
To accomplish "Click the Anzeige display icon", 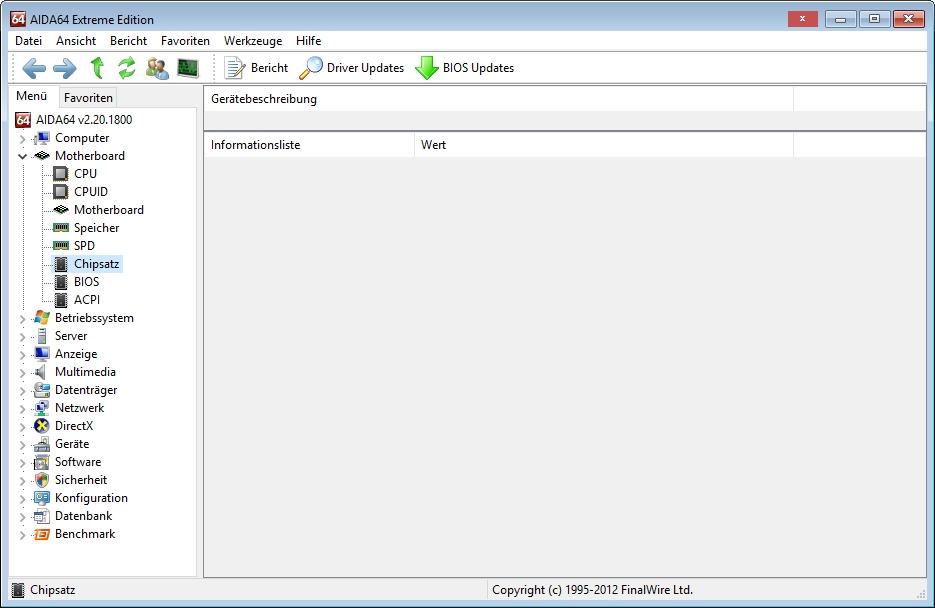I will [42, 354].
